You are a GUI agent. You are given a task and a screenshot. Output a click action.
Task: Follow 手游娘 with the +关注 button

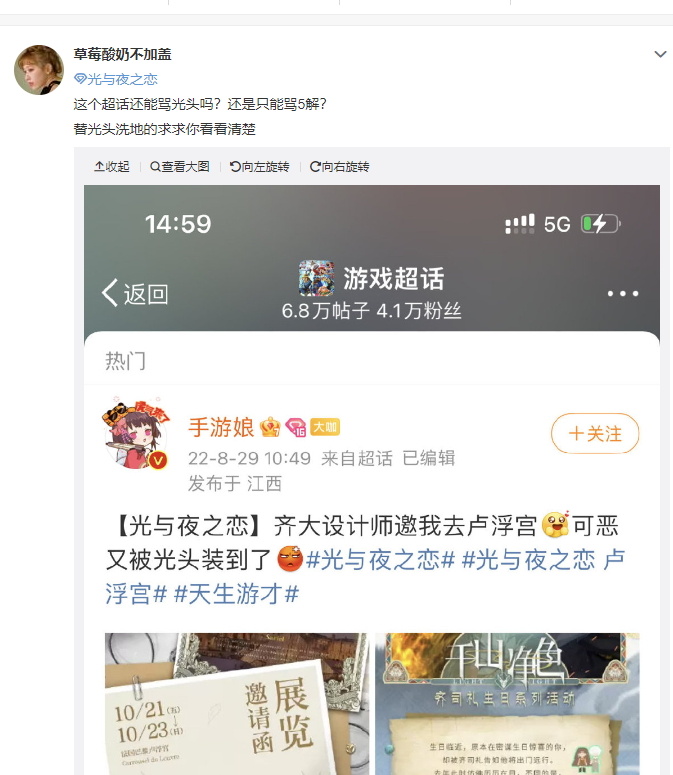(x=595, y=433)
